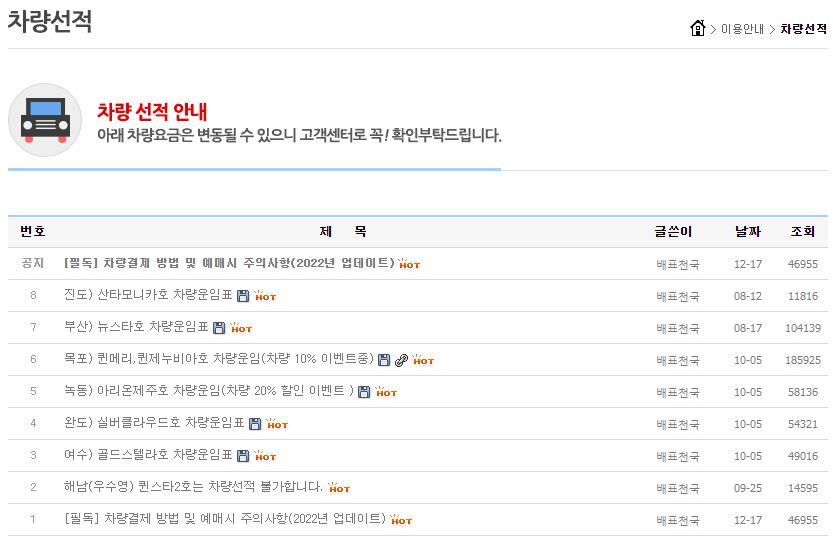
Task: Click view count 14595
Action: [x=803, y=487]
